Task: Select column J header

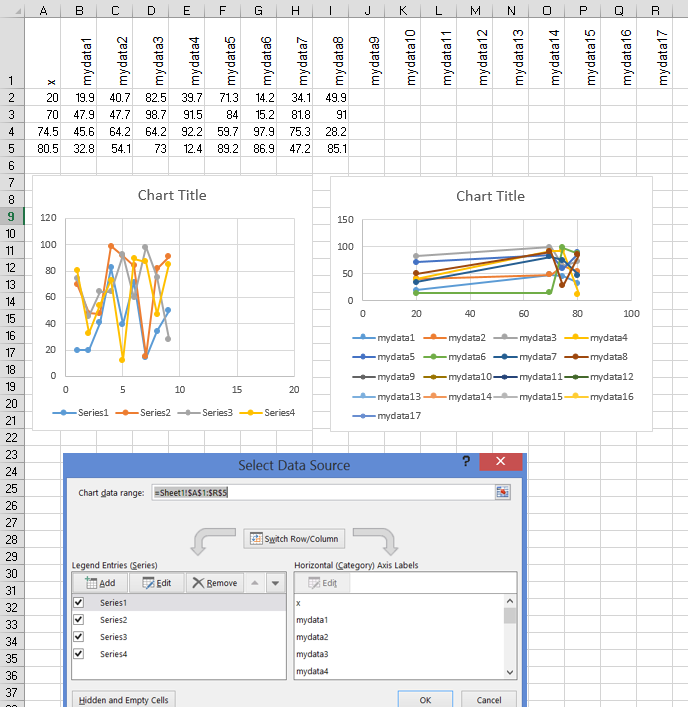Action: point(367,9)
